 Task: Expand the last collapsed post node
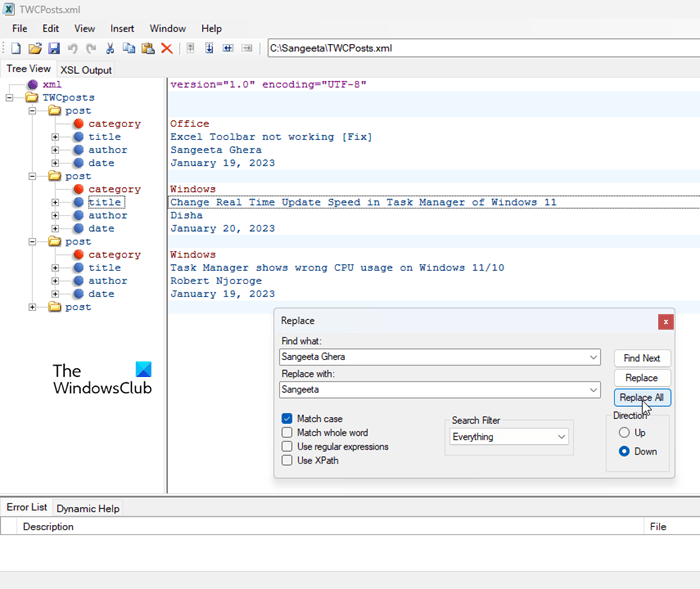coord(32,307)
